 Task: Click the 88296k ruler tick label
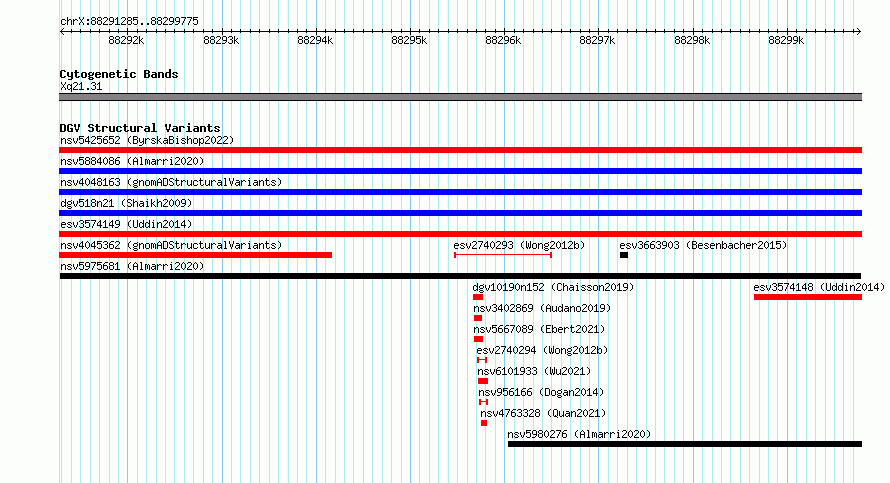(503, 40)
